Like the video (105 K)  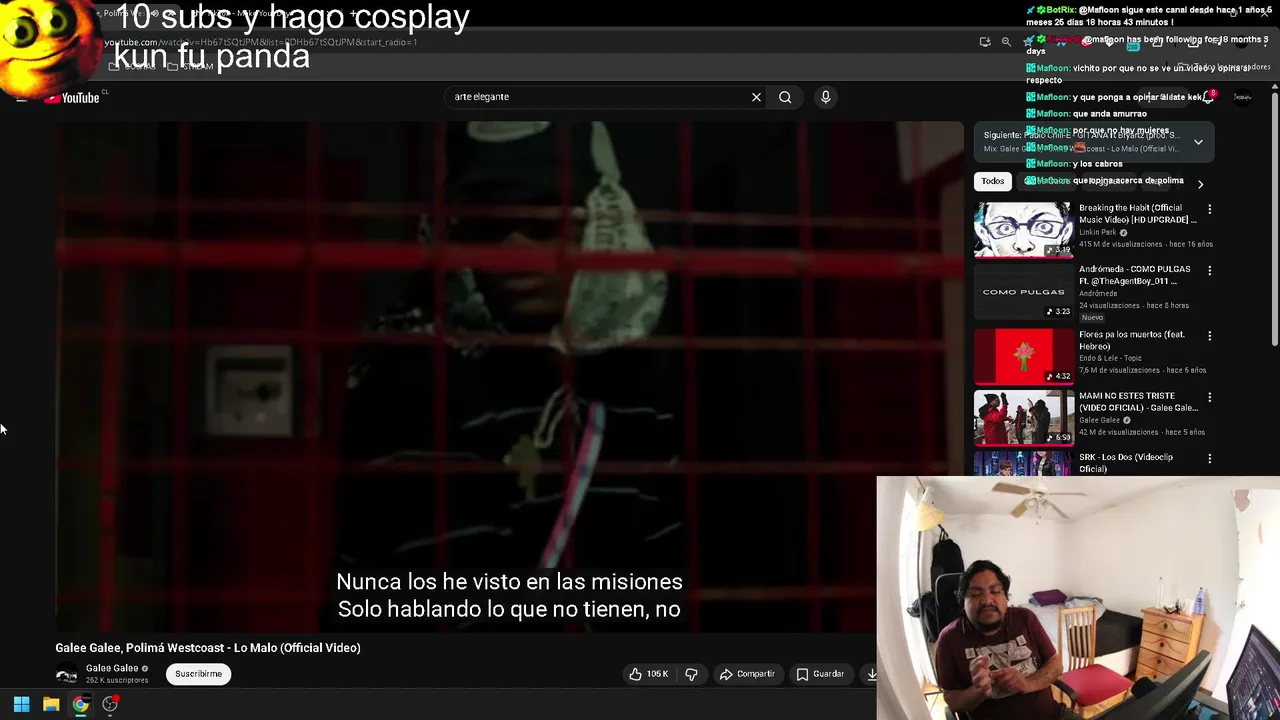(x=648, y=674)
